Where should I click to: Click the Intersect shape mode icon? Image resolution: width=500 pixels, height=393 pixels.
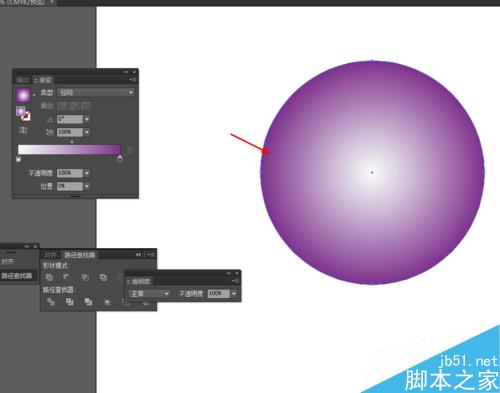click(85, 277)
